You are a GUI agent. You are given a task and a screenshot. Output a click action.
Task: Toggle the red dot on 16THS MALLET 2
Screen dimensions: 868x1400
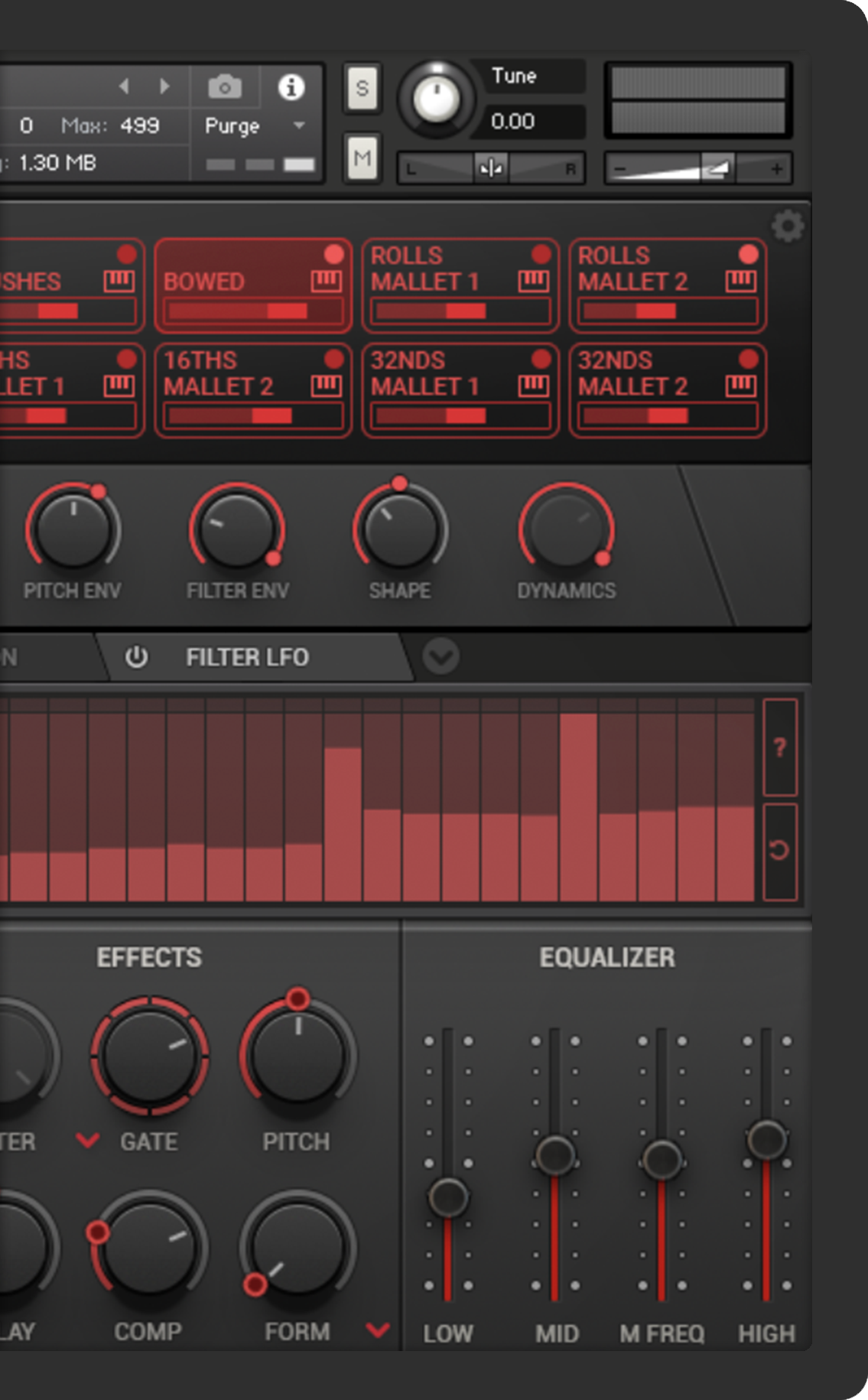tap(334, 359)
